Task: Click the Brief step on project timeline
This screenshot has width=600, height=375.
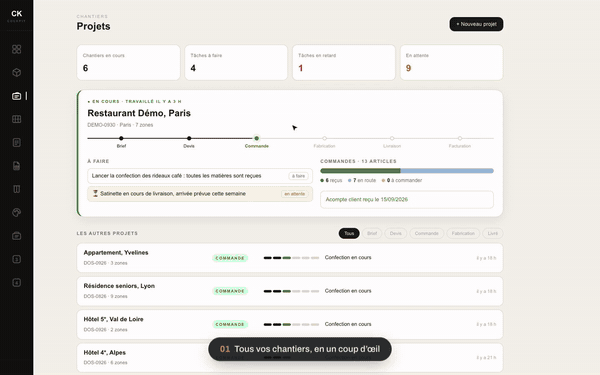Action: click(x=121, y=142)
